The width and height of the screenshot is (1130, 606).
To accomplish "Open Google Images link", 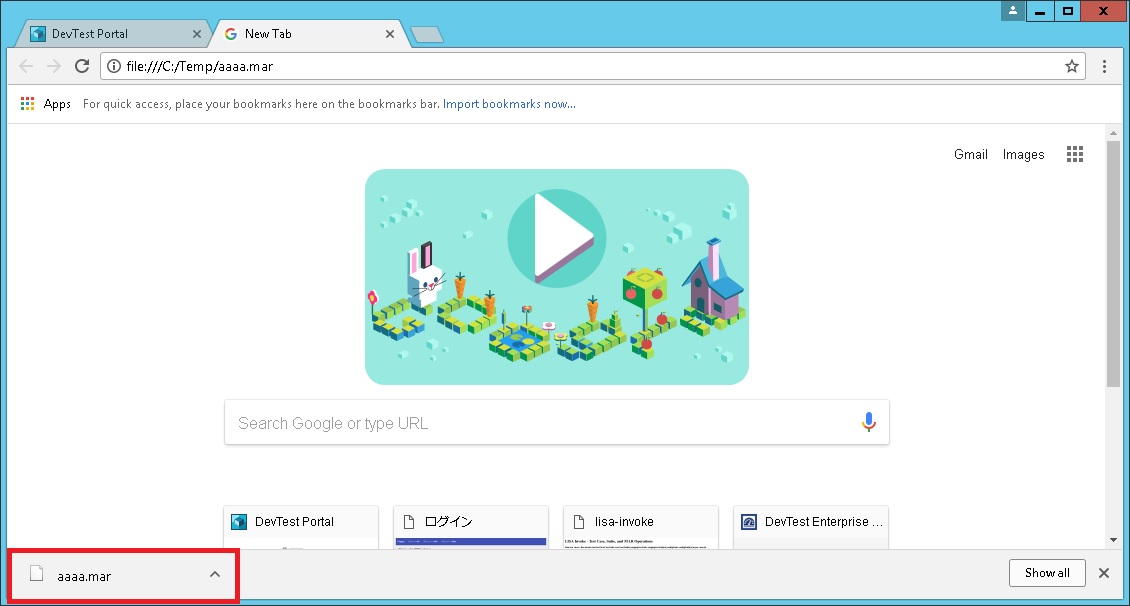I will 1022,154.
